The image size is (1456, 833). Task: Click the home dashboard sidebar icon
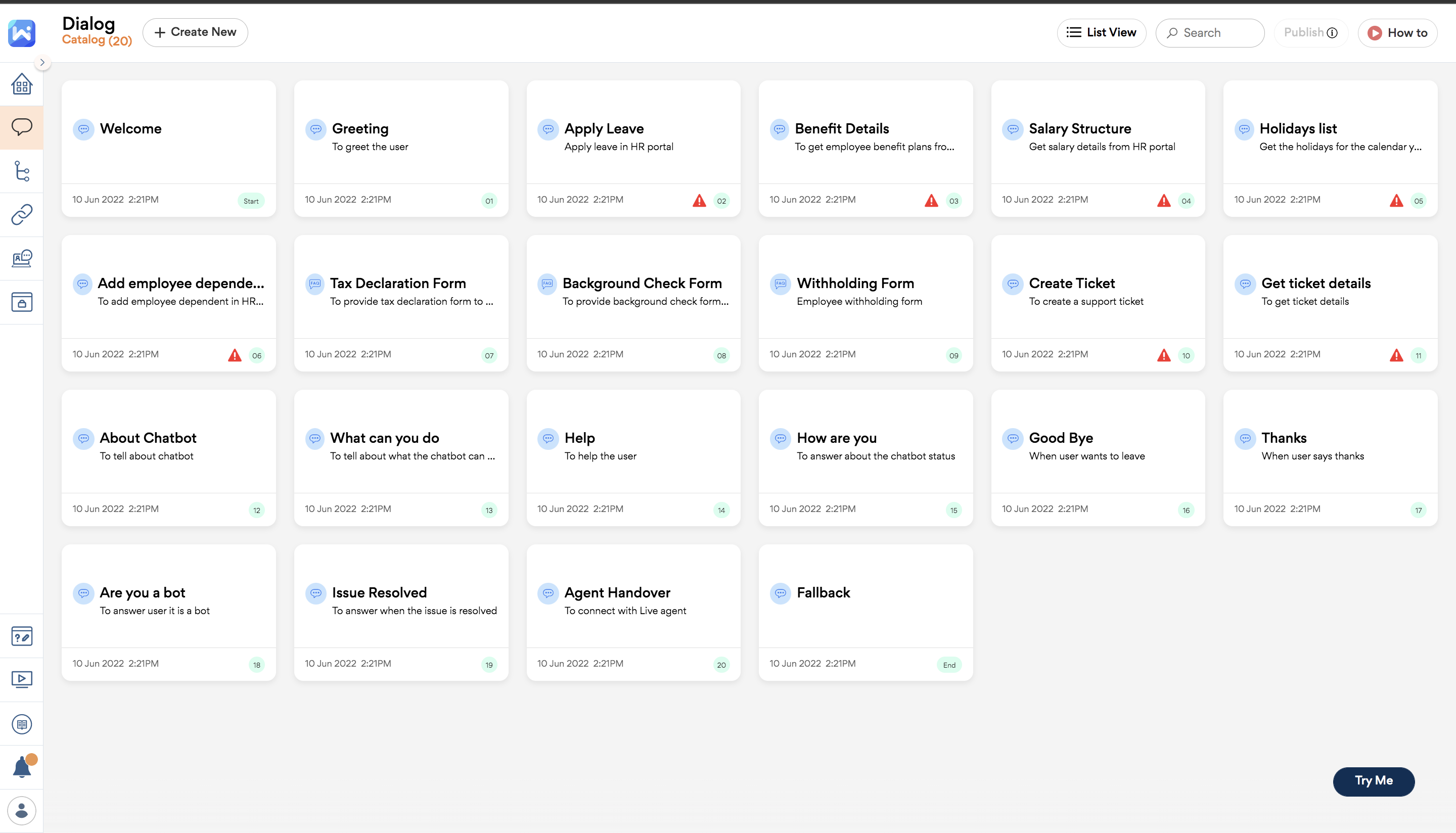(x=22, y=83)
